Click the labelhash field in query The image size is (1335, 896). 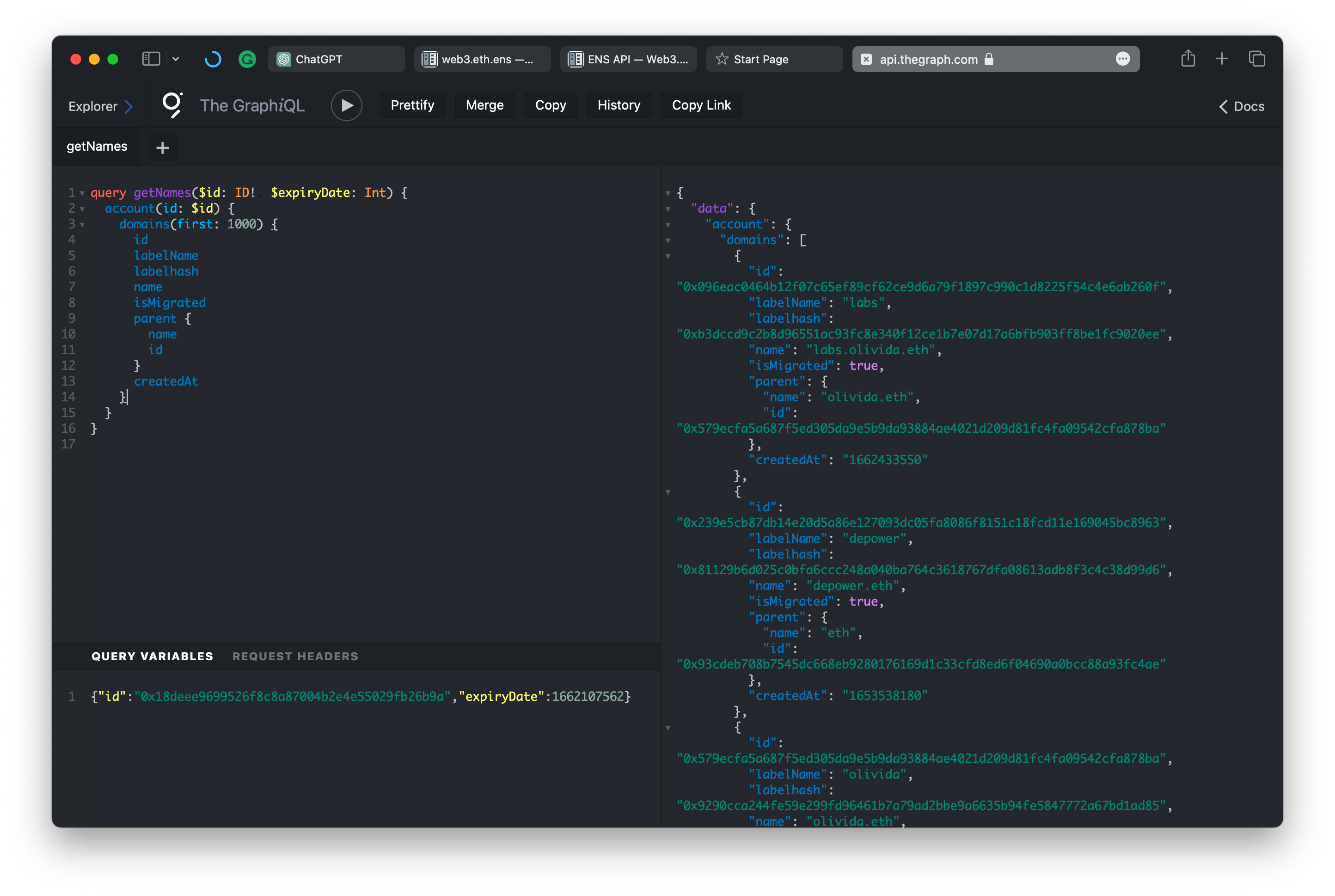tap(165, 271)
